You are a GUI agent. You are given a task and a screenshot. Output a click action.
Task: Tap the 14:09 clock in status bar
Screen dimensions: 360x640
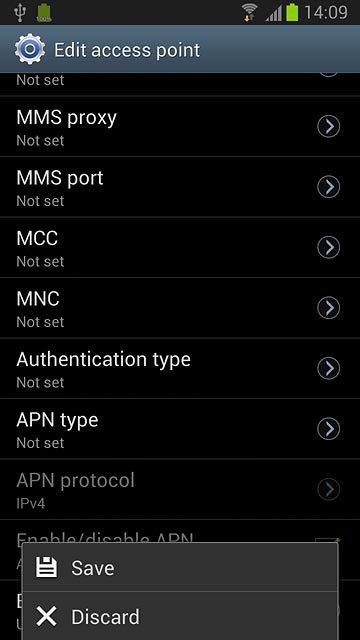click(x=326, y=12)
